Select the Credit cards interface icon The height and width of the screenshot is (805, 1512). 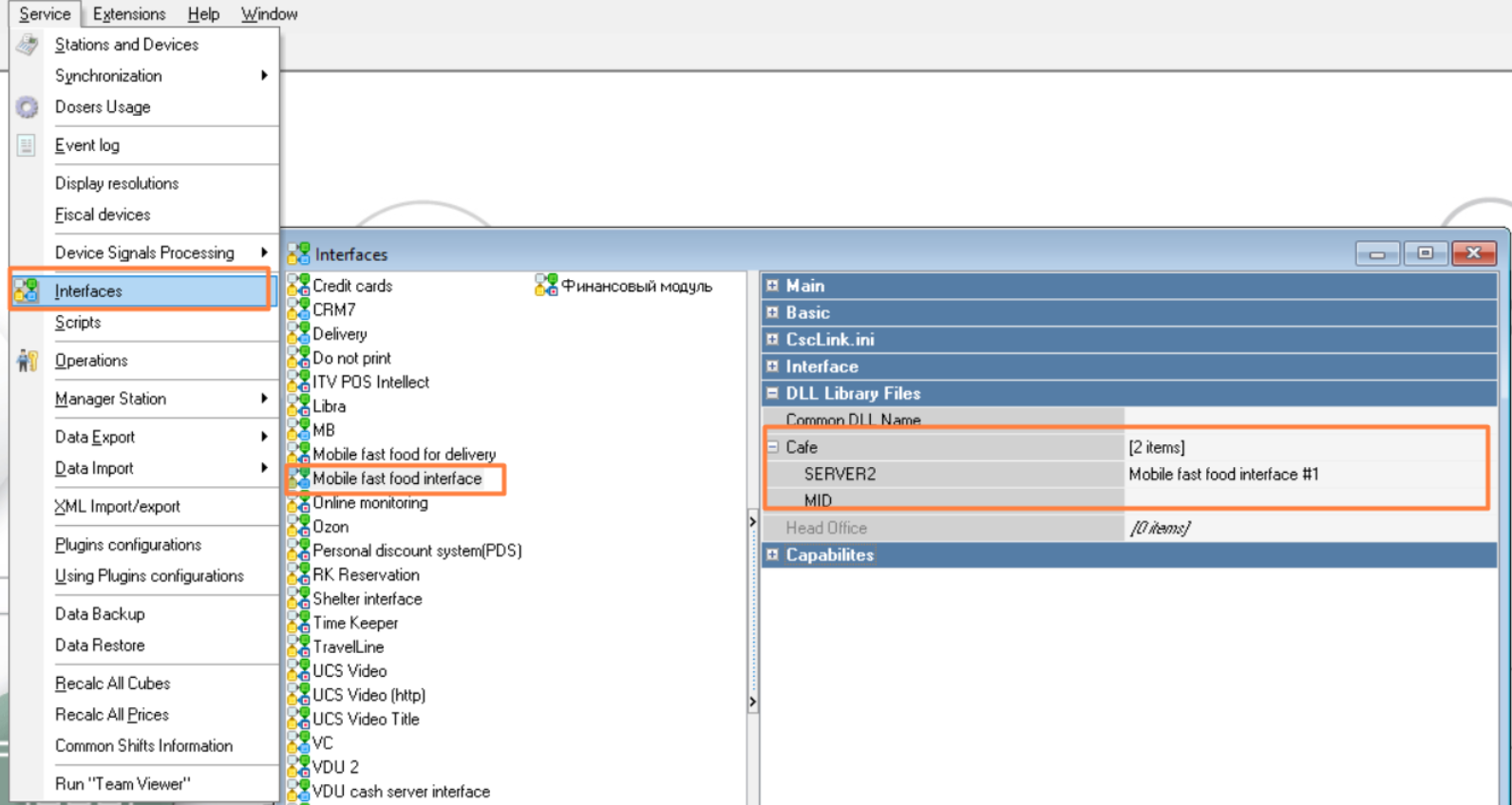coord(298,286)
